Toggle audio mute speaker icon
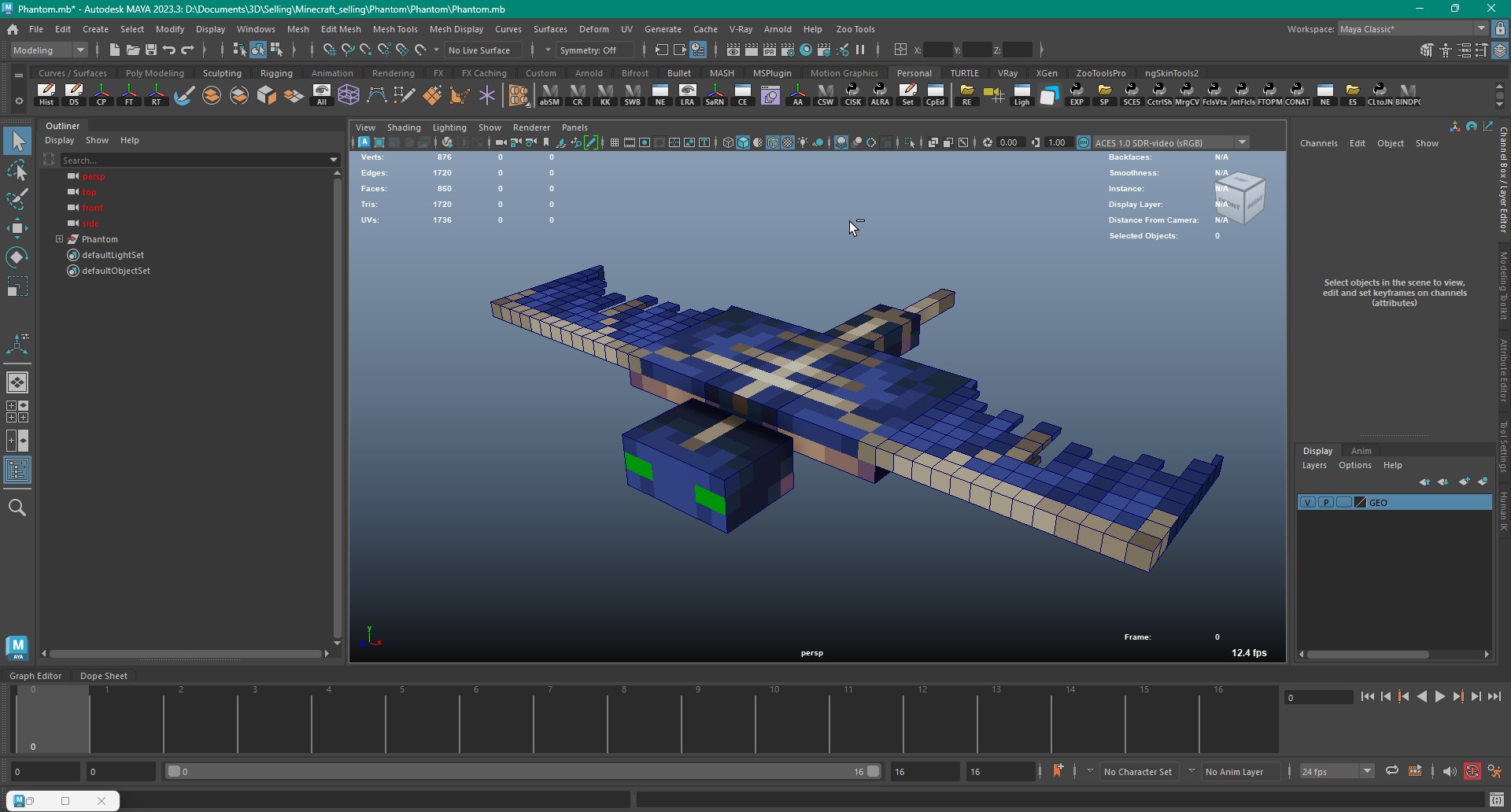This screenshot has height=812, width=1511. point(1449,771)
